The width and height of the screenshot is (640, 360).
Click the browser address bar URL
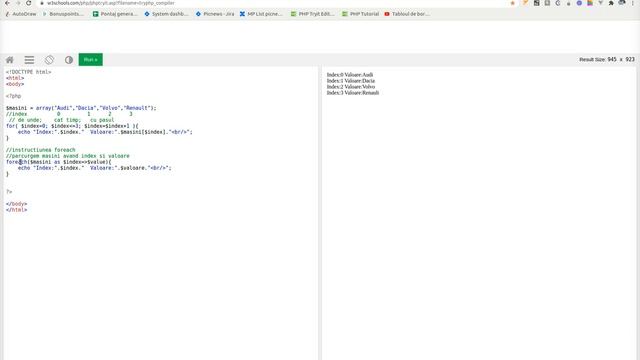point(111,3)
